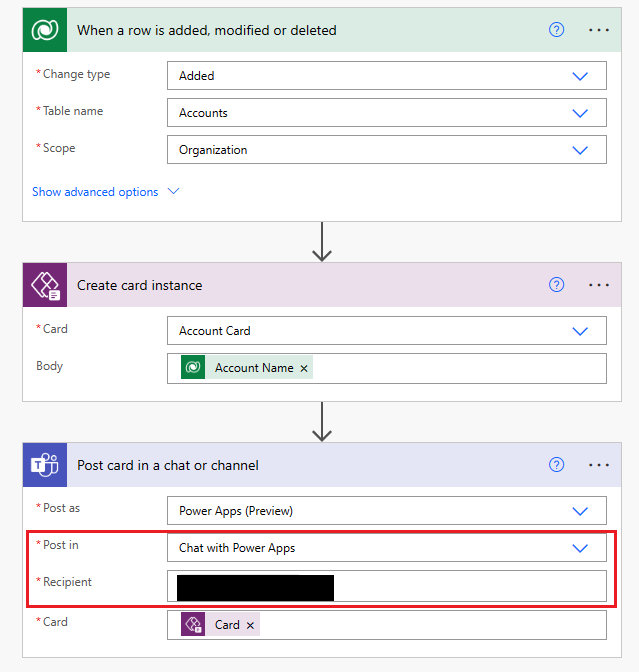This screenshot has height=672, width=639.
Task: Click the Create card instance connector icon
Action: (x=45, y=285)
